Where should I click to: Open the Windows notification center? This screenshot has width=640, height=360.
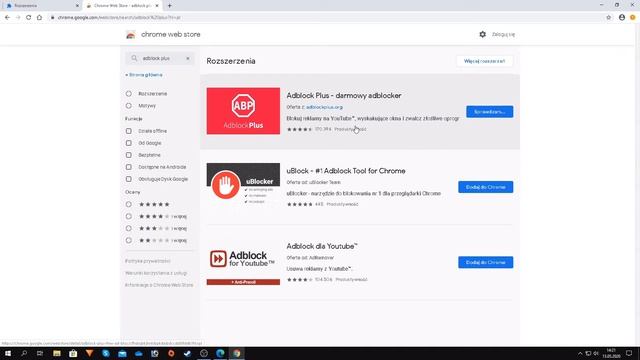click(x=629, y=353)
